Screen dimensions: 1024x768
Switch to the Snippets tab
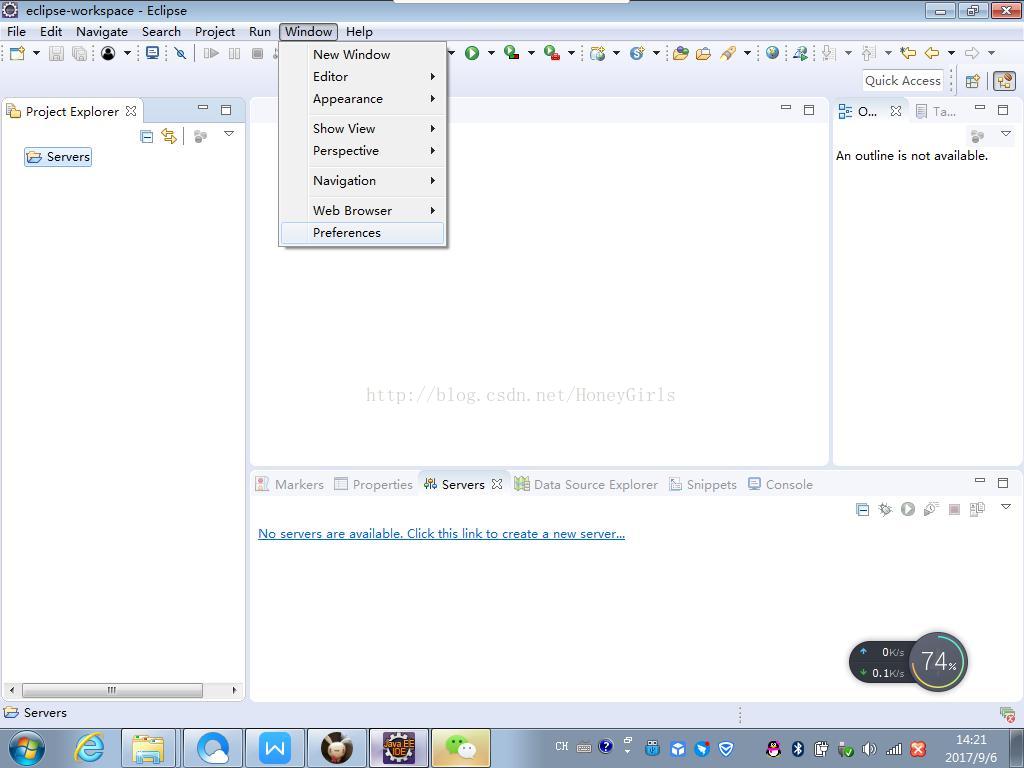tap(703, 485)
